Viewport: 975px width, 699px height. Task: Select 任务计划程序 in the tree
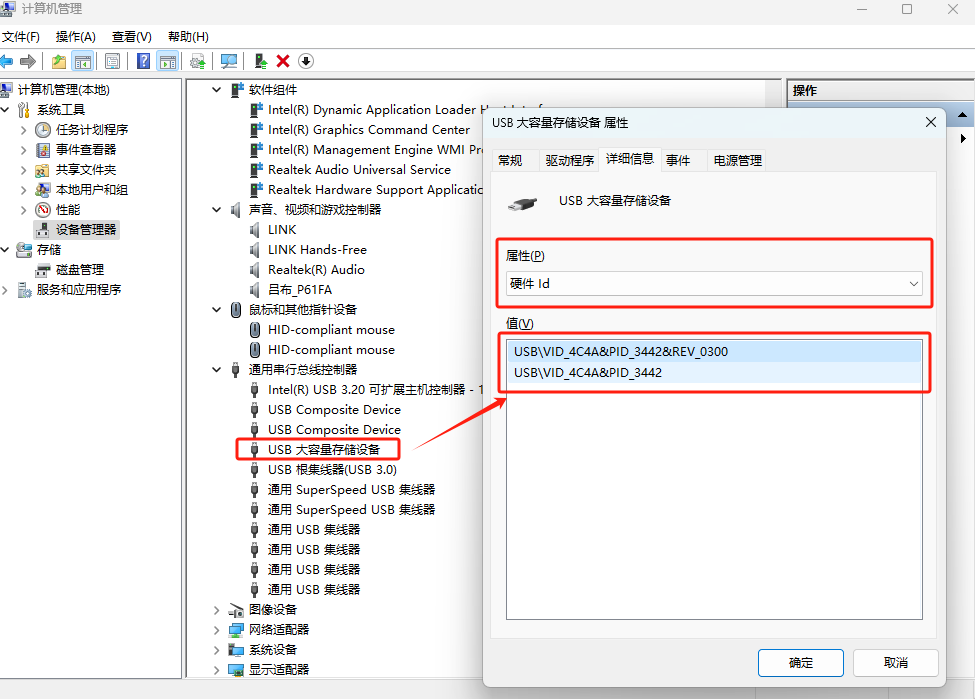[92, 129]
